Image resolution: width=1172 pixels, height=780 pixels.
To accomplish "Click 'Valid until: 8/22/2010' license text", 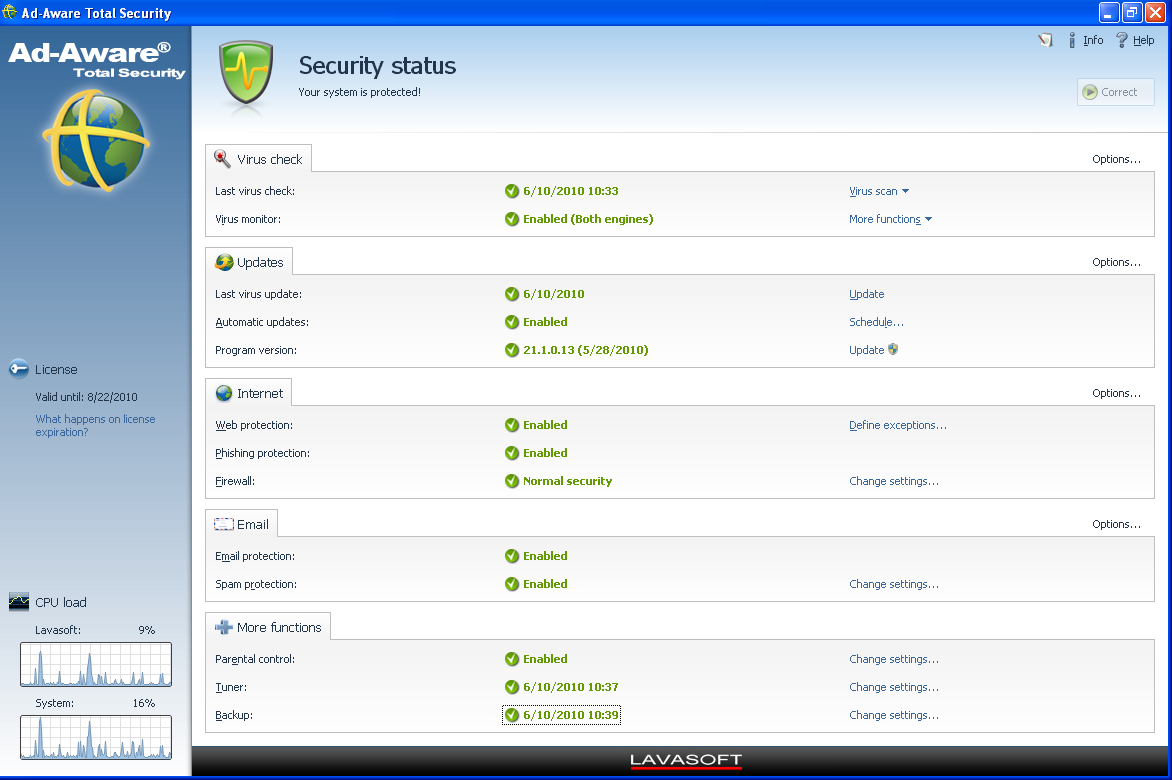I will coord(86,397).
